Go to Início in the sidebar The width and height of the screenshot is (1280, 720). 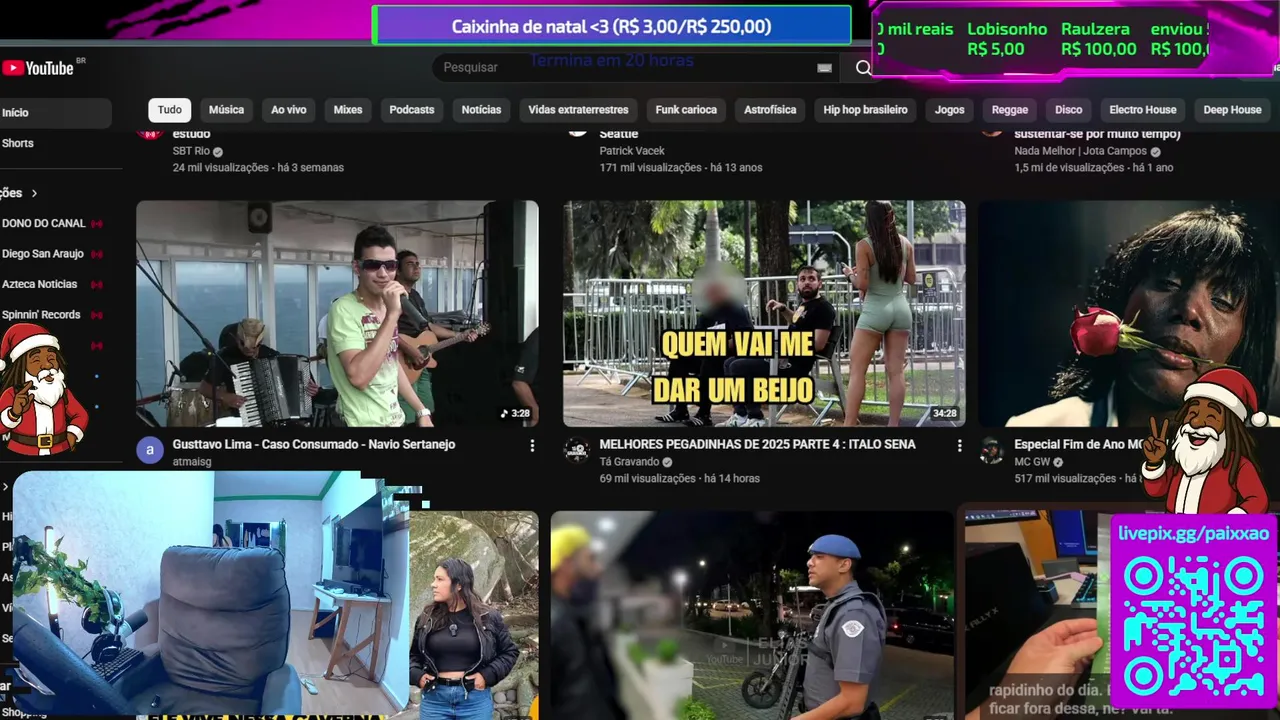[x=55, y=113]
